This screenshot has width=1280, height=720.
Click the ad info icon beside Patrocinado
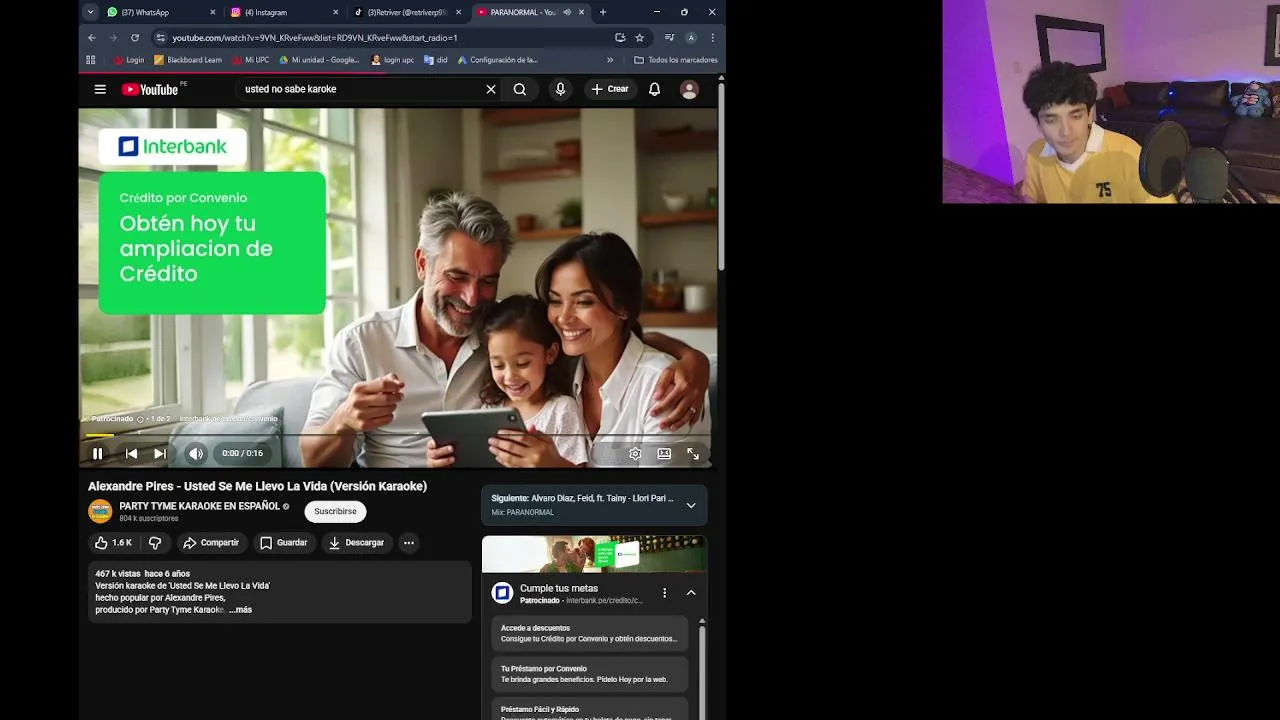coord(140,419)
